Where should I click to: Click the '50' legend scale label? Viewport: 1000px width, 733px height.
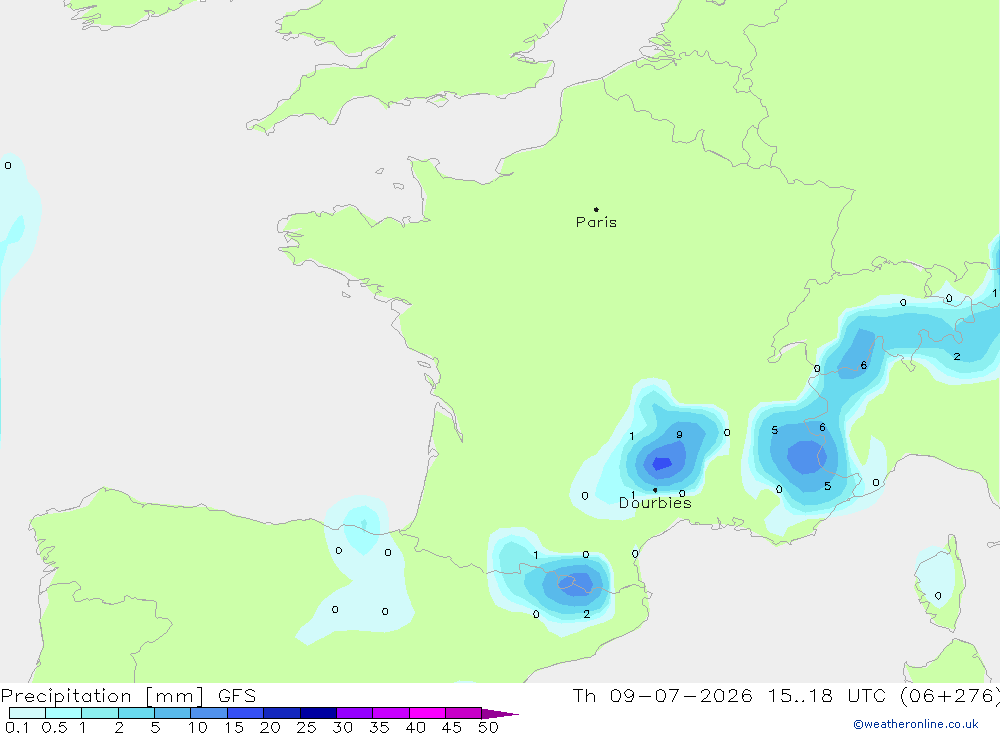click(489, 727)
